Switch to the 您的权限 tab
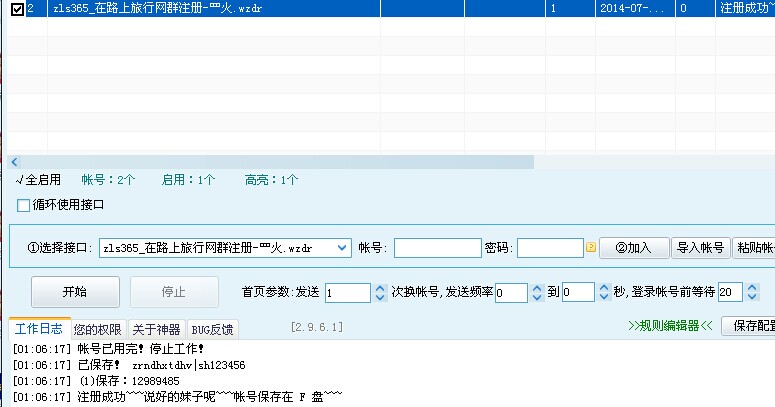775x407 pixels. 97,330
